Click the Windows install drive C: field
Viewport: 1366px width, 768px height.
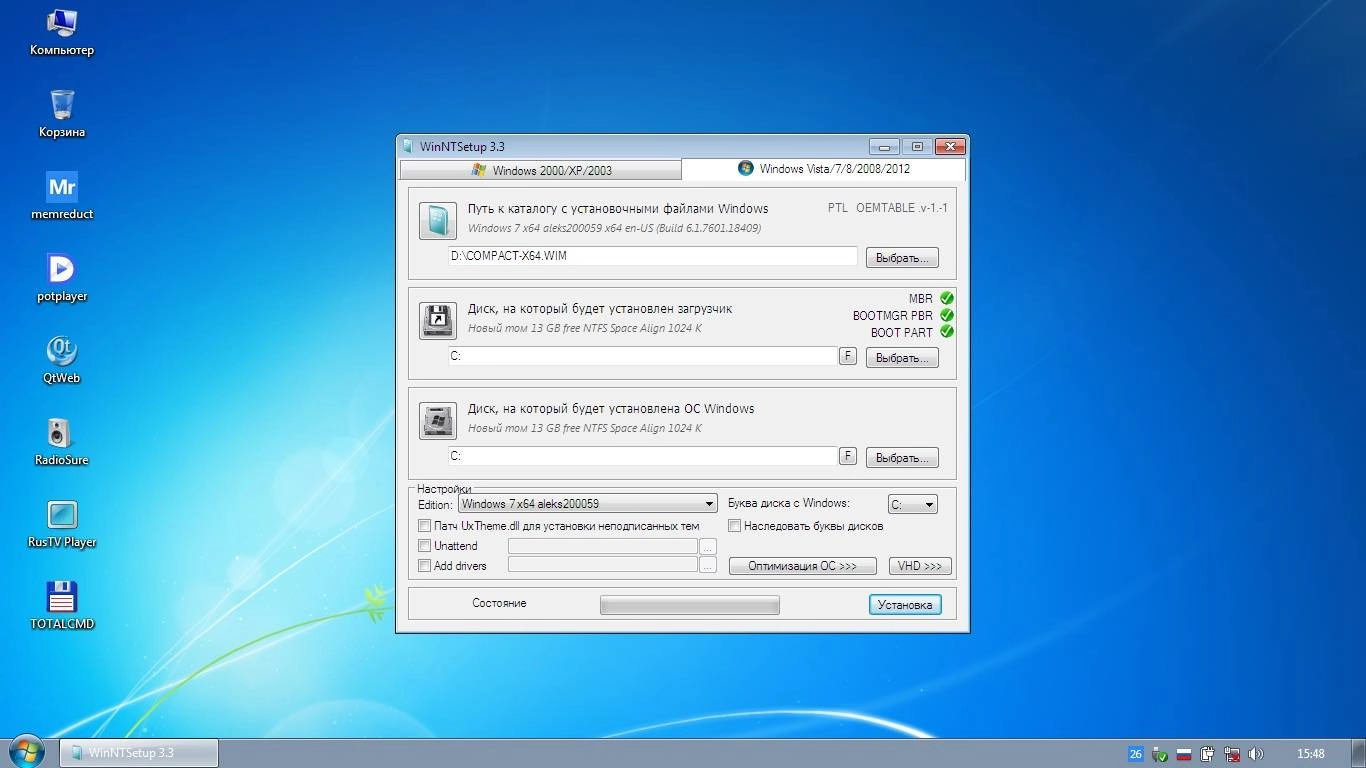coord(642,456)
